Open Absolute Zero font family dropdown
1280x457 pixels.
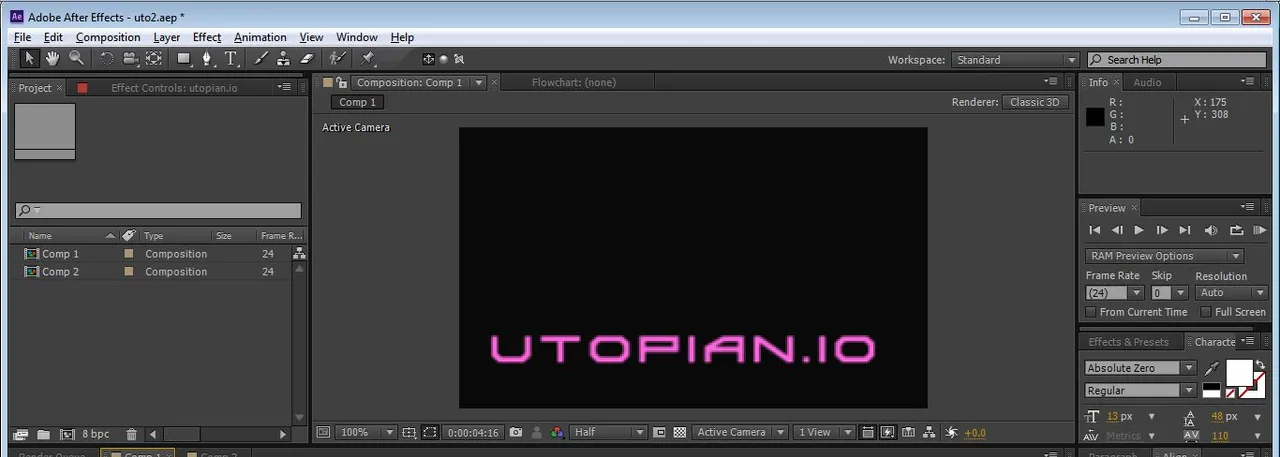[x=1140, y=368]
